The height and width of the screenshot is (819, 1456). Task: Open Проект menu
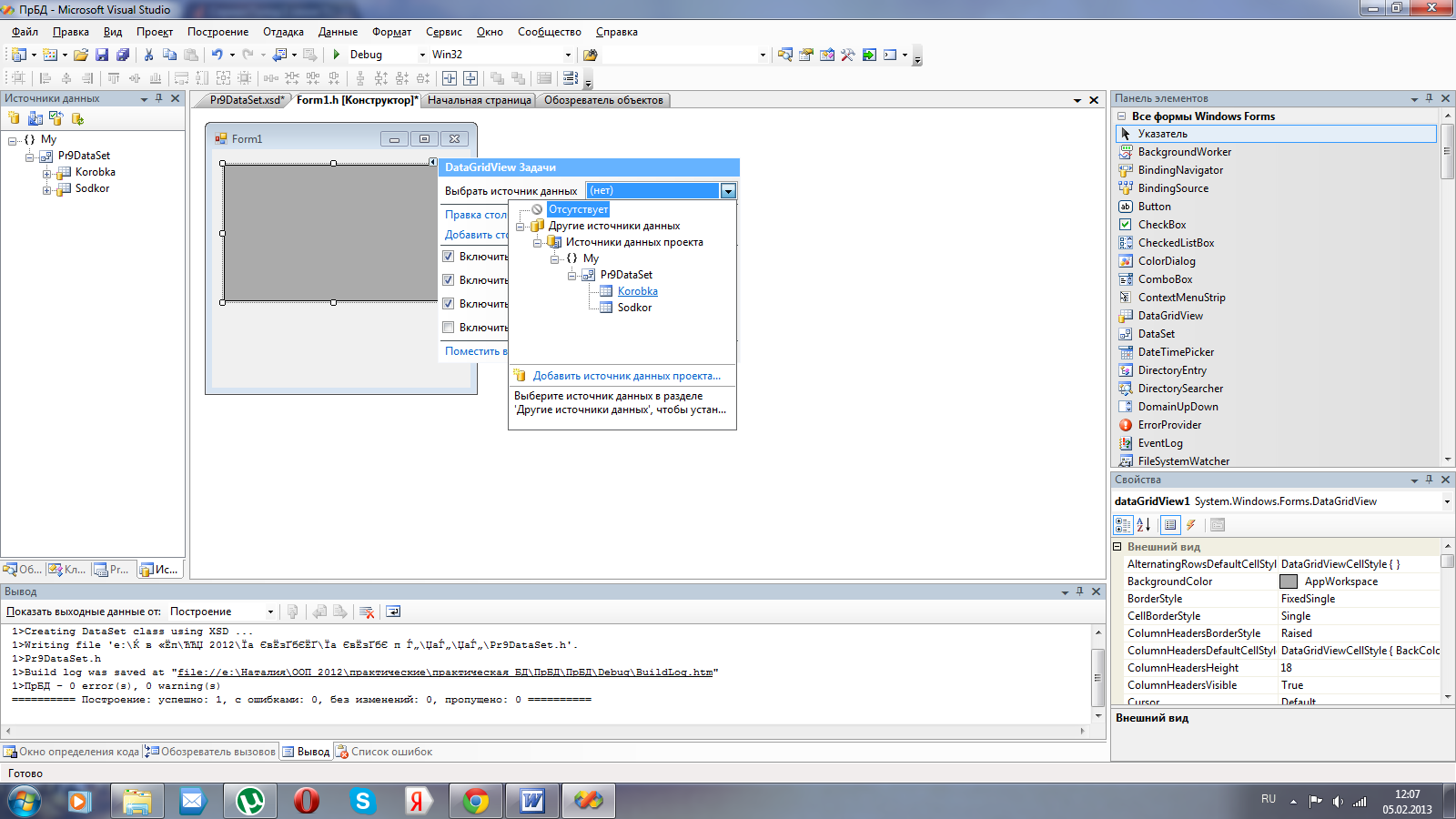click(155, 32)
